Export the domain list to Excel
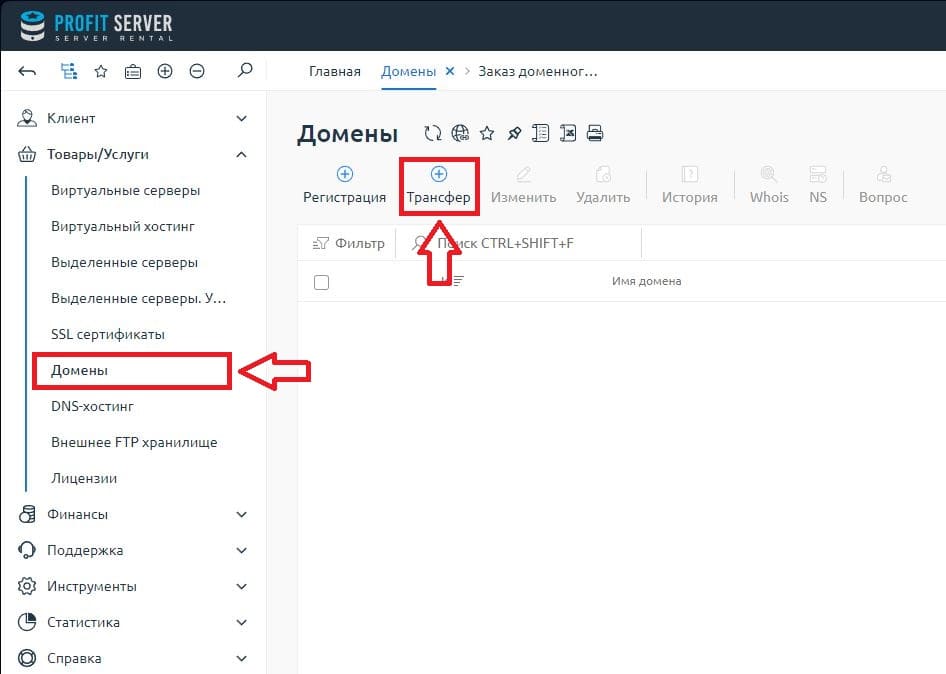 point(568,133)
